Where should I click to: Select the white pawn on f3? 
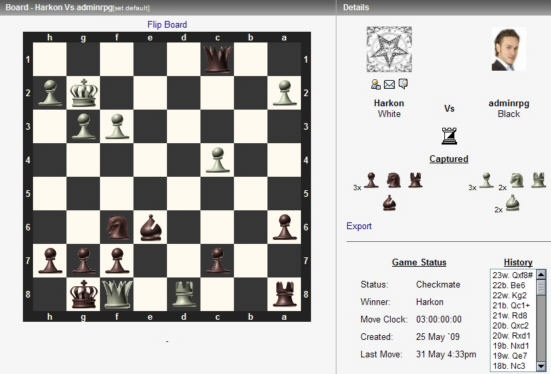point(117,127)
